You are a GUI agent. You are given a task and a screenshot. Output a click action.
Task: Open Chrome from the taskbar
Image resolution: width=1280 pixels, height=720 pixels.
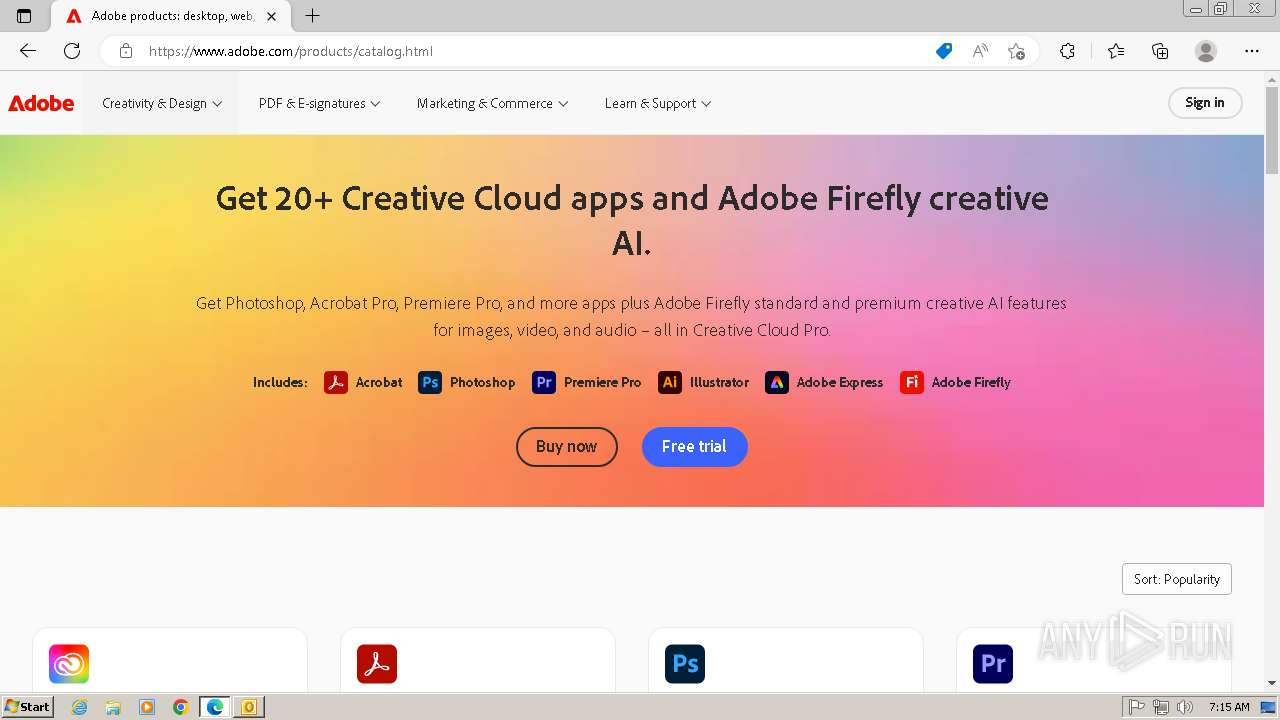181,707
